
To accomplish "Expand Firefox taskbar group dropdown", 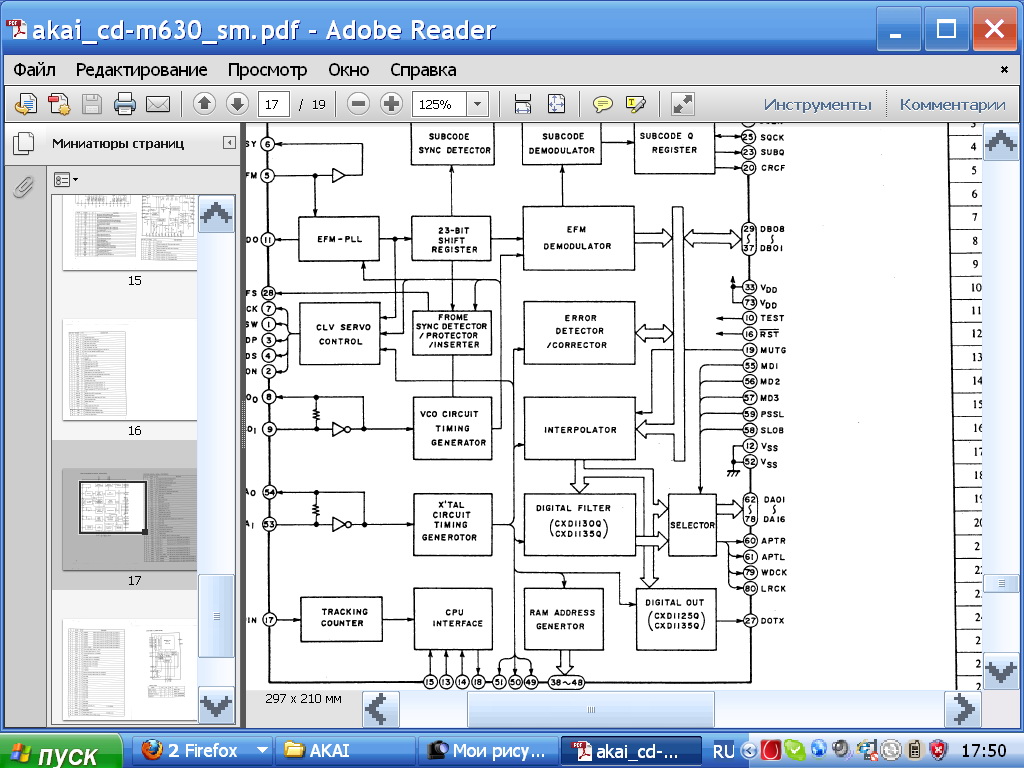I will pyautogui.click(x=263, y=750).
